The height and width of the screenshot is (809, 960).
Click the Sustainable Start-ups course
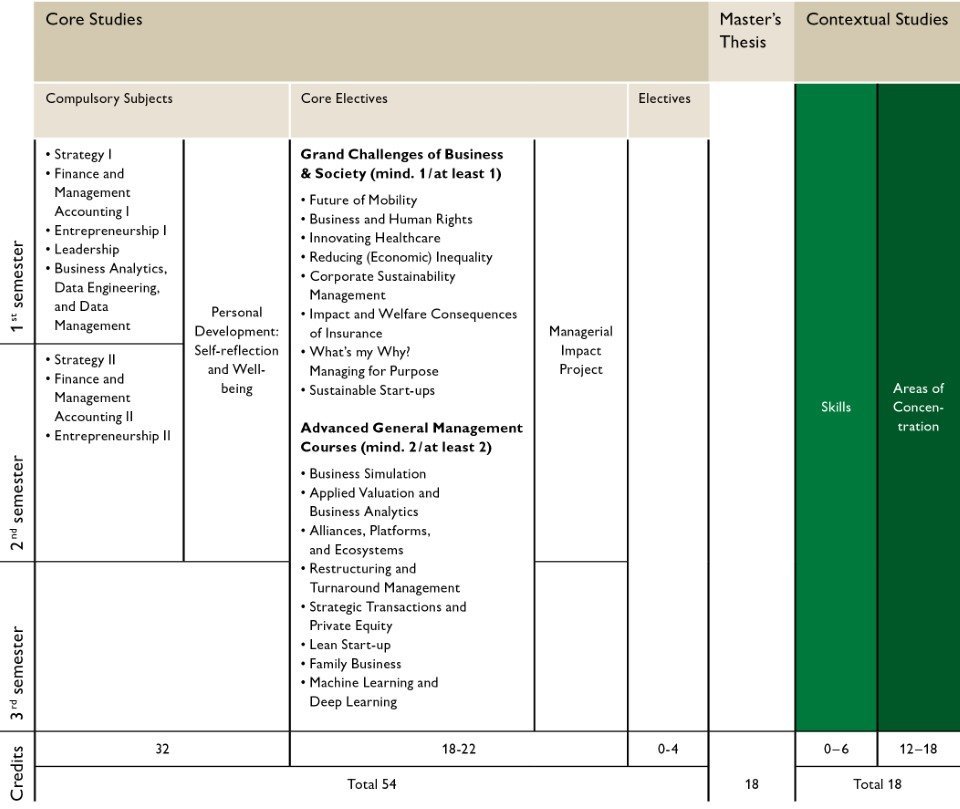(x=372, y=390)
